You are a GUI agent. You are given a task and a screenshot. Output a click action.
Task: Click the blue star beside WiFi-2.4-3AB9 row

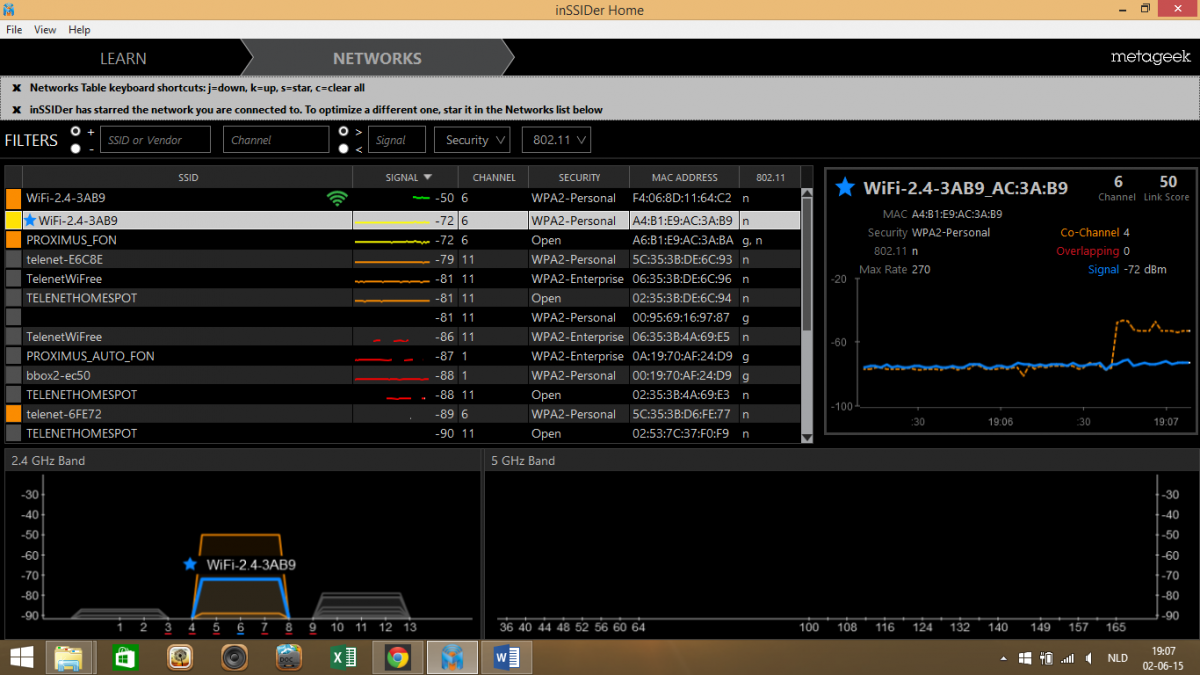click(x=30, y=220)
